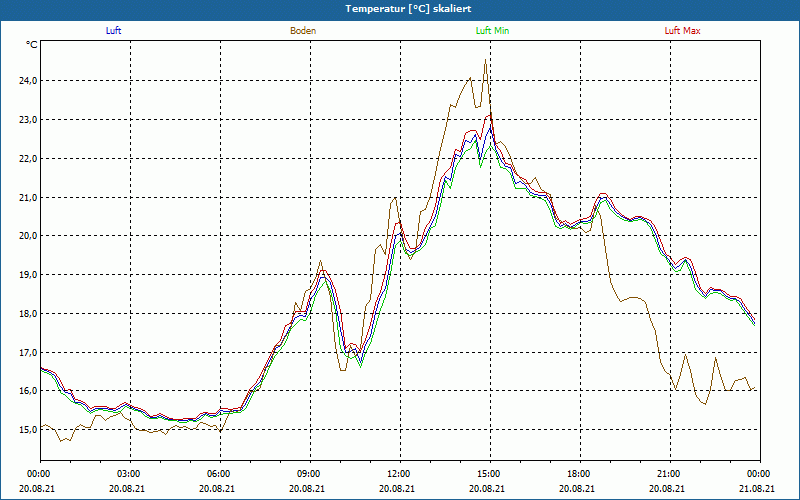Click the 21.08.21 date label
Image resolution: width=800 pixels, height=500 pixels.
pyautogui.click(x=758, y=489)
